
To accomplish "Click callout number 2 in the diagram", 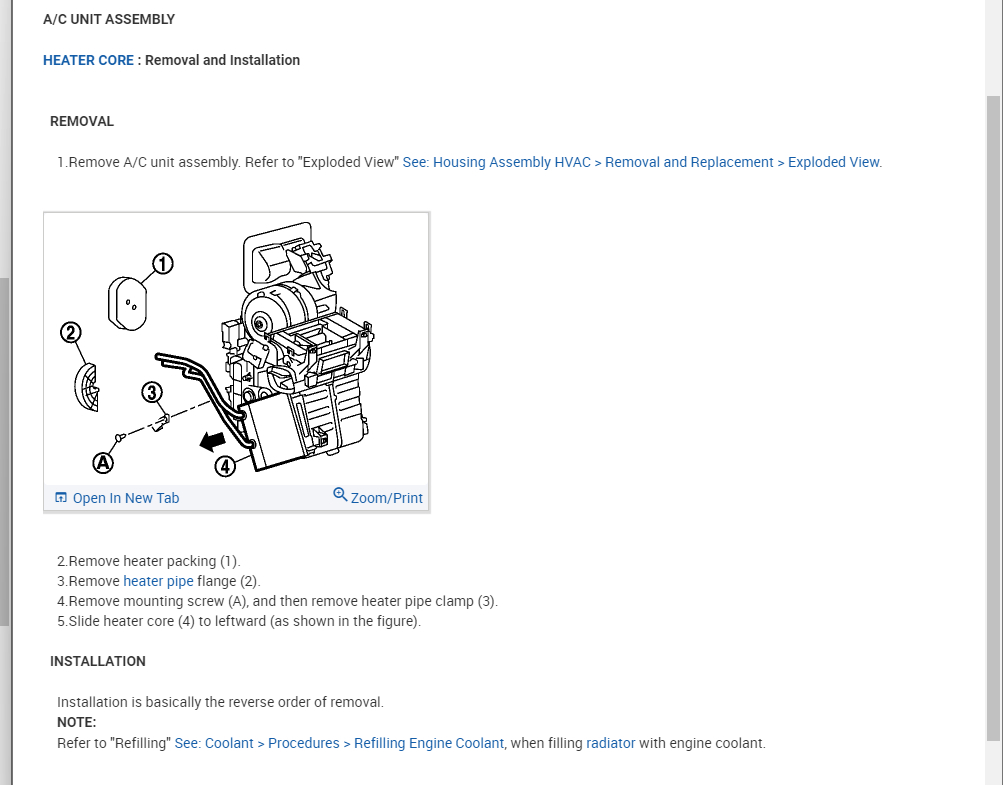I will [x=71, y=333].
